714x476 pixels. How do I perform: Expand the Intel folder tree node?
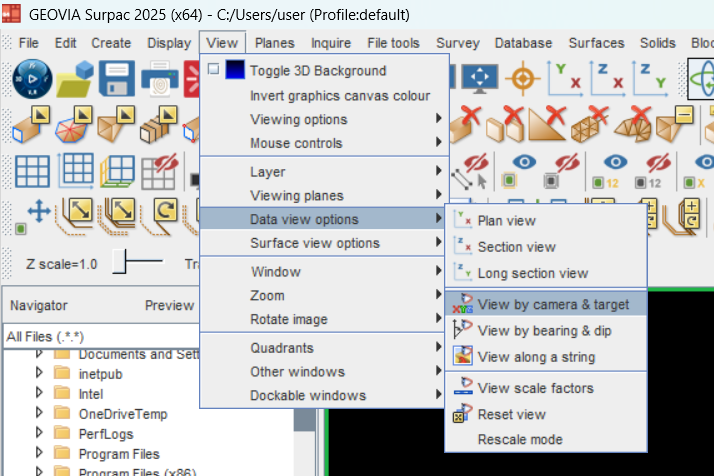coord(39,393)
